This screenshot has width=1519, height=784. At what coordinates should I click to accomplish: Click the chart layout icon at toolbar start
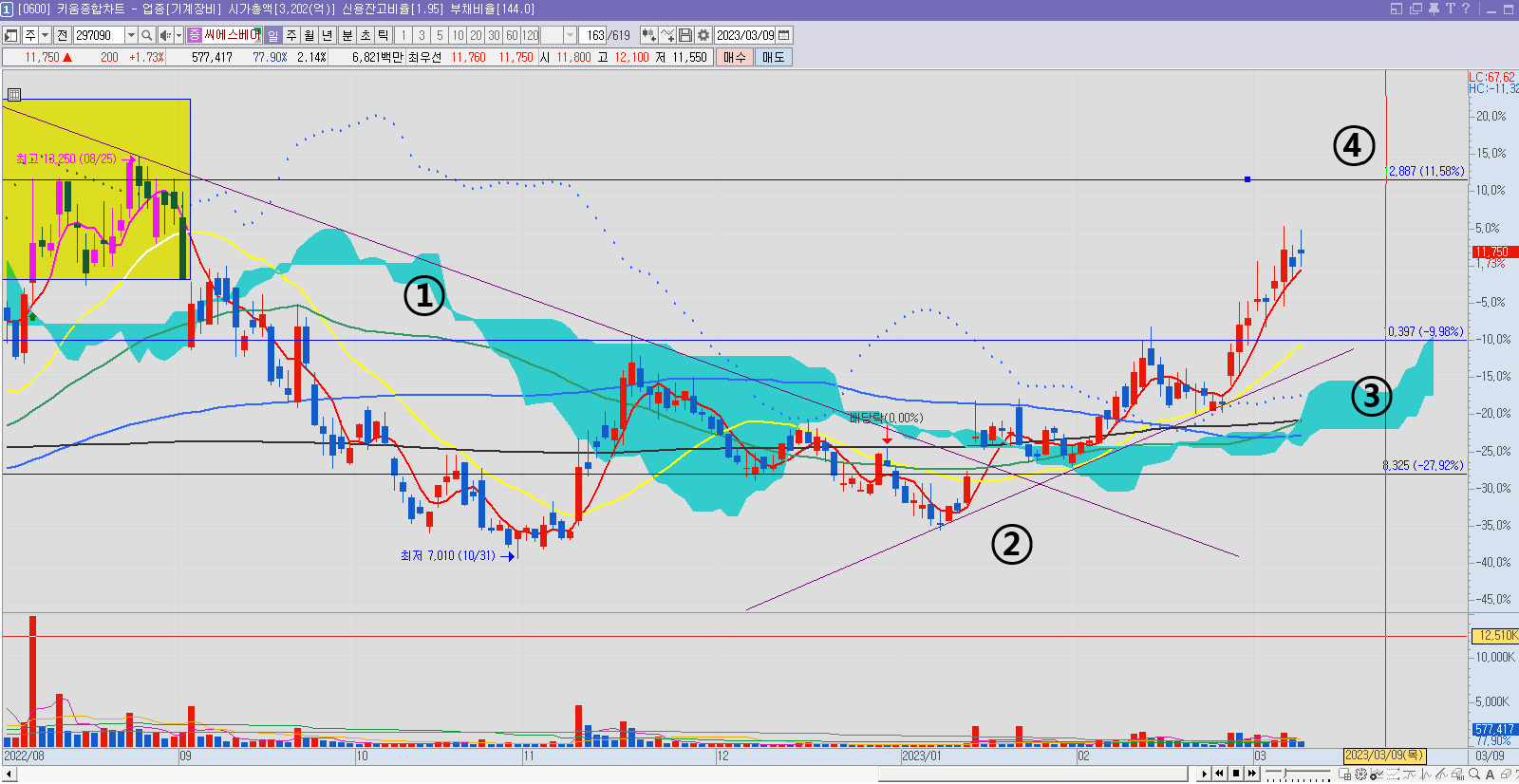11,35
